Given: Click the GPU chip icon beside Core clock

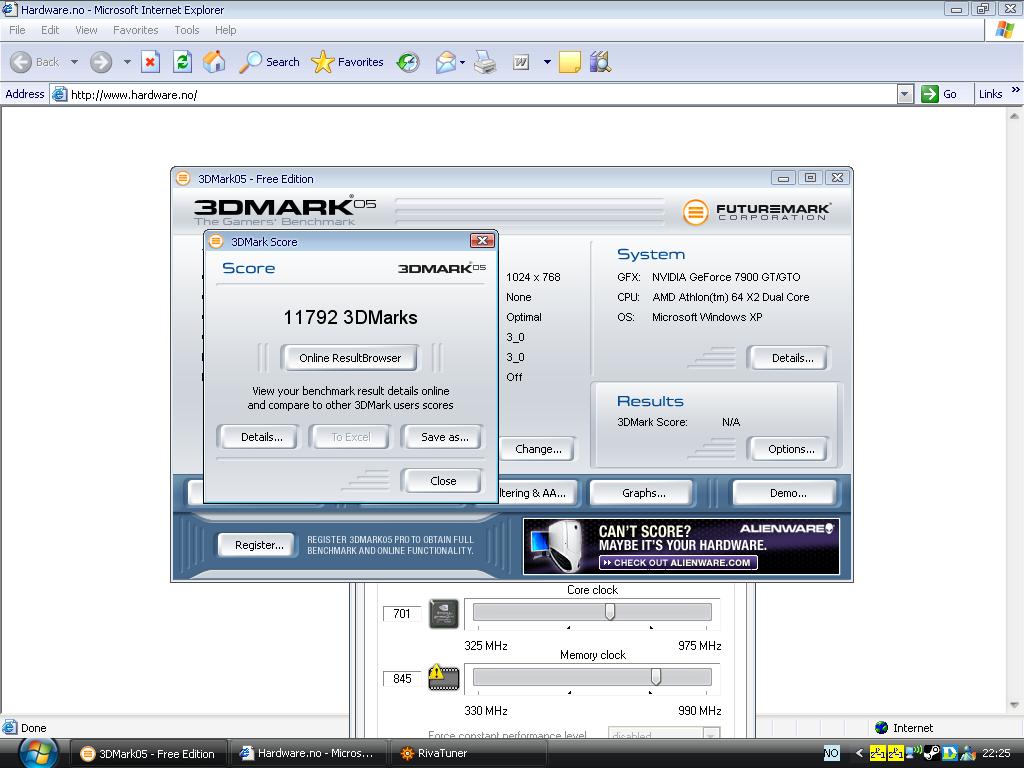Looking at the screenshot, I should pyautogui.click(x=443, y=614).
